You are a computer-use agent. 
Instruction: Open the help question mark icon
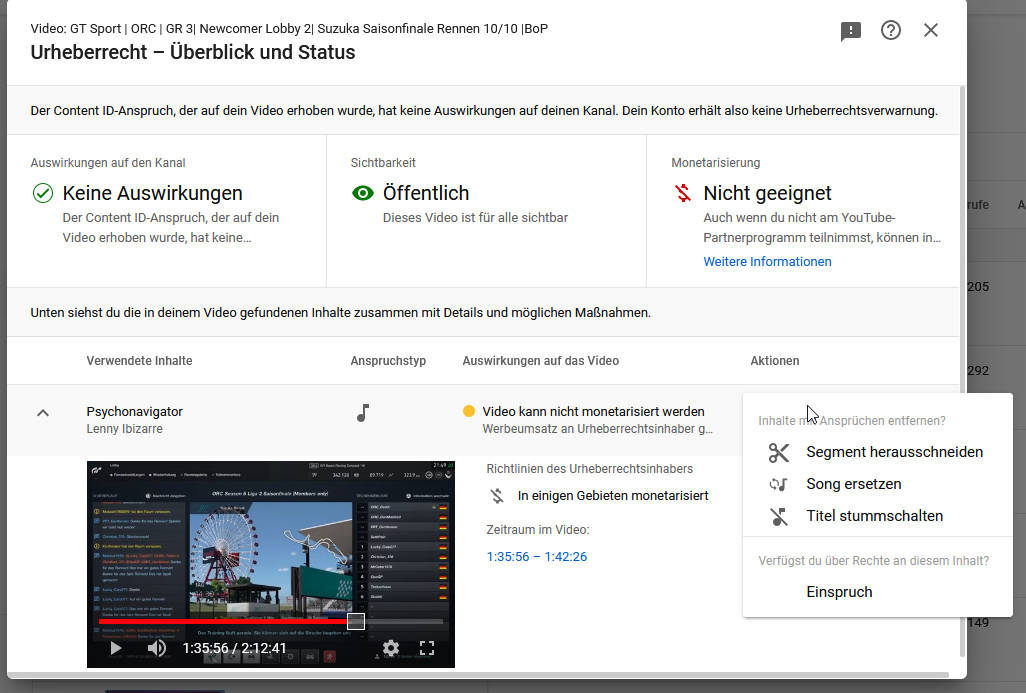[x=891, y=30]
